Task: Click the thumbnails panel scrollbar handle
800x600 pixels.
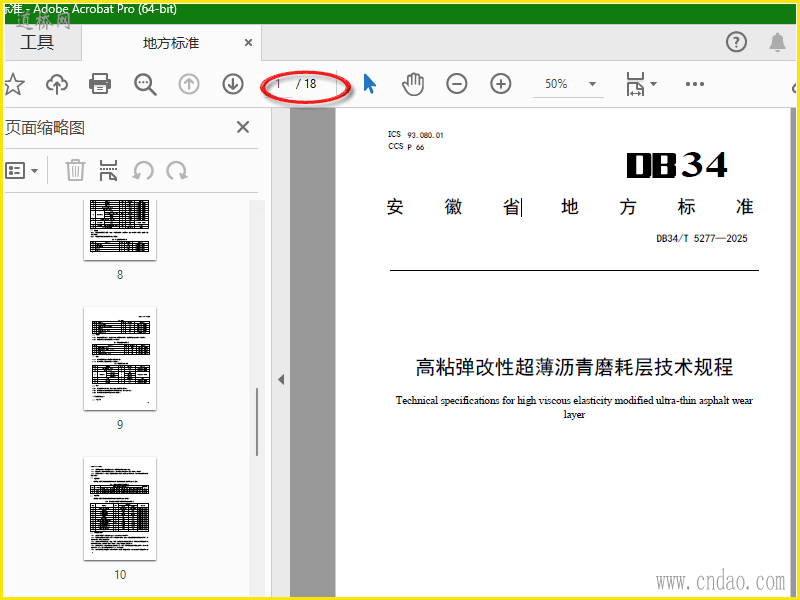Action: click(257, 421)
